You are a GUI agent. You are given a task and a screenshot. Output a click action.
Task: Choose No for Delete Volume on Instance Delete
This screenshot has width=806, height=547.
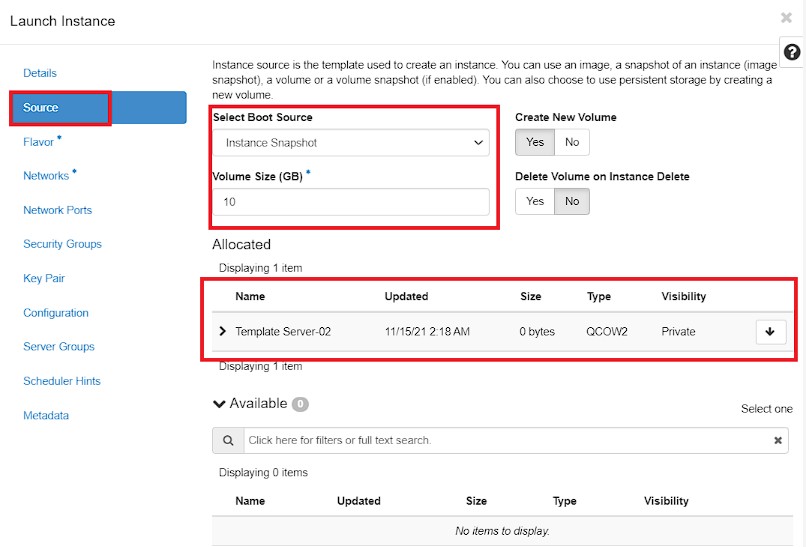pyautogui.click(x=572, y=201)
